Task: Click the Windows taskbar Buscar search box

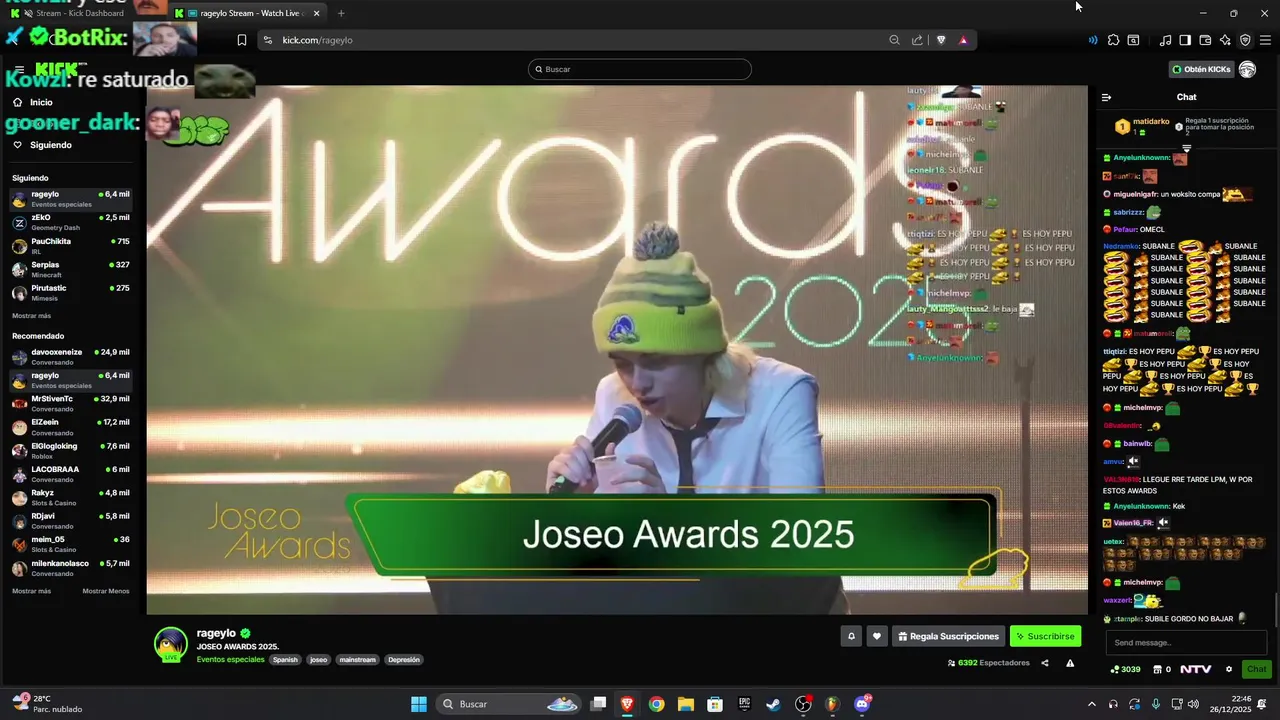Action: [510, 704]
